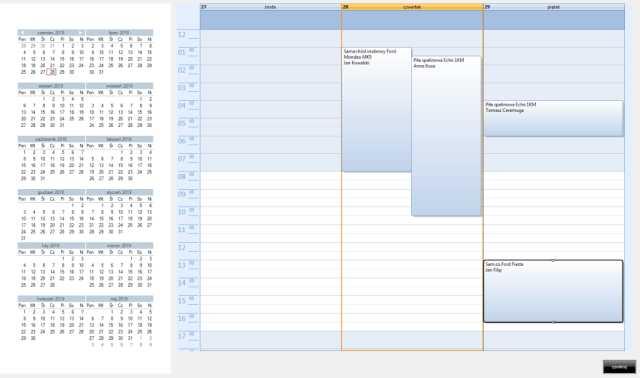Open the sierpień 2018 month header
Image resolution: width=640 pixels, height=378 pixels.
tap(51, 86)
